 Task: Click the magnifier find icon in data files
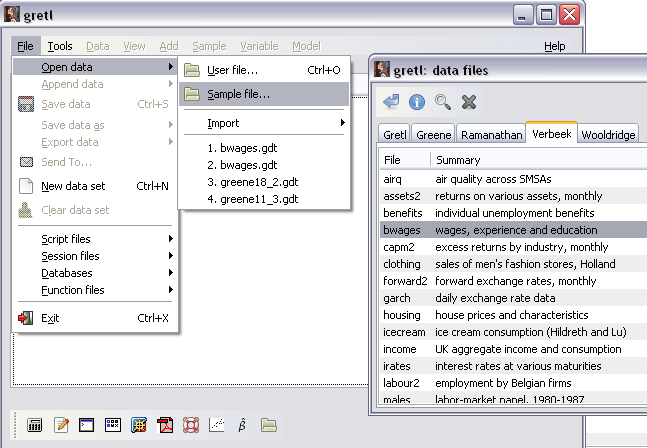(443, 101)
